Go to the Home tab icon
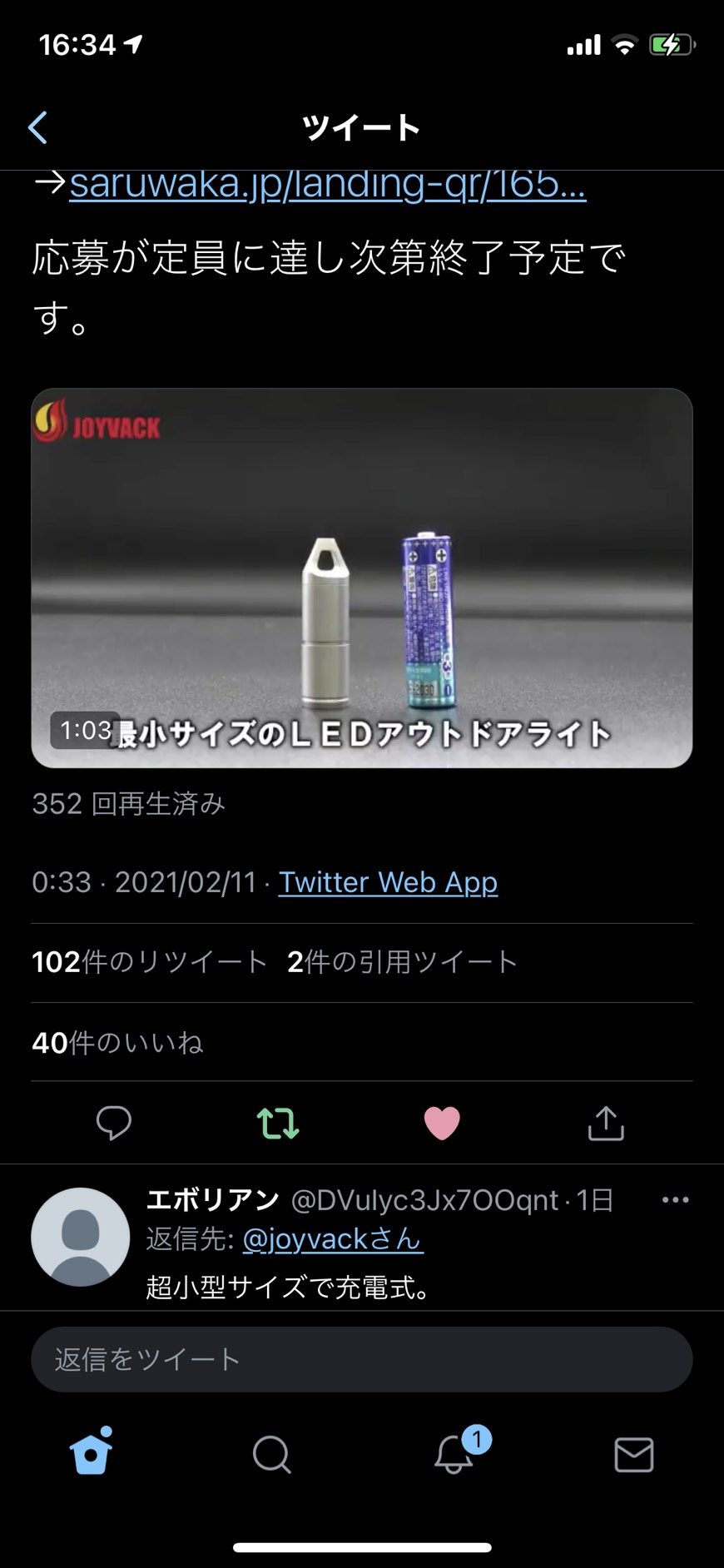724x1568 pixels. (92, 1451)
